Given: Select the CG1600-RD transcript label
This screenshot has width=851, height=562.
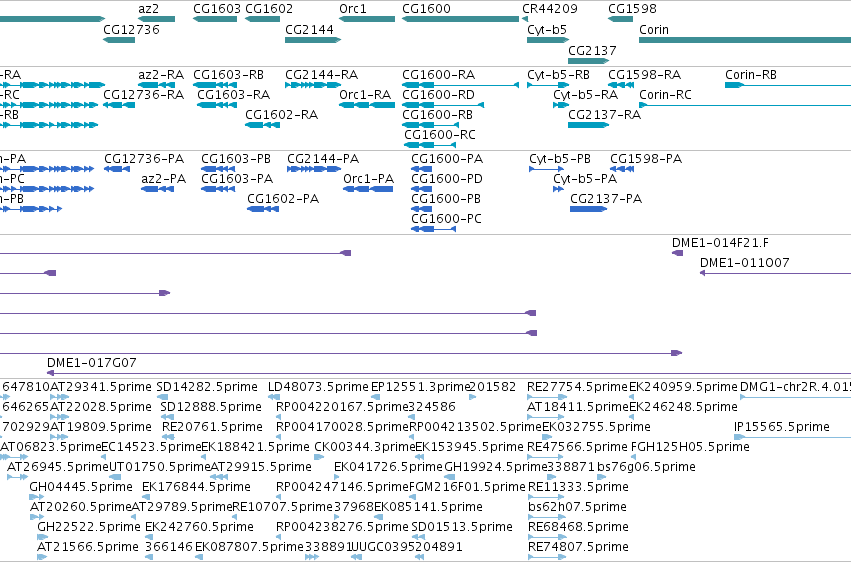Looking at the screenshot, I should pyautogui.click(x=439, y=95).
